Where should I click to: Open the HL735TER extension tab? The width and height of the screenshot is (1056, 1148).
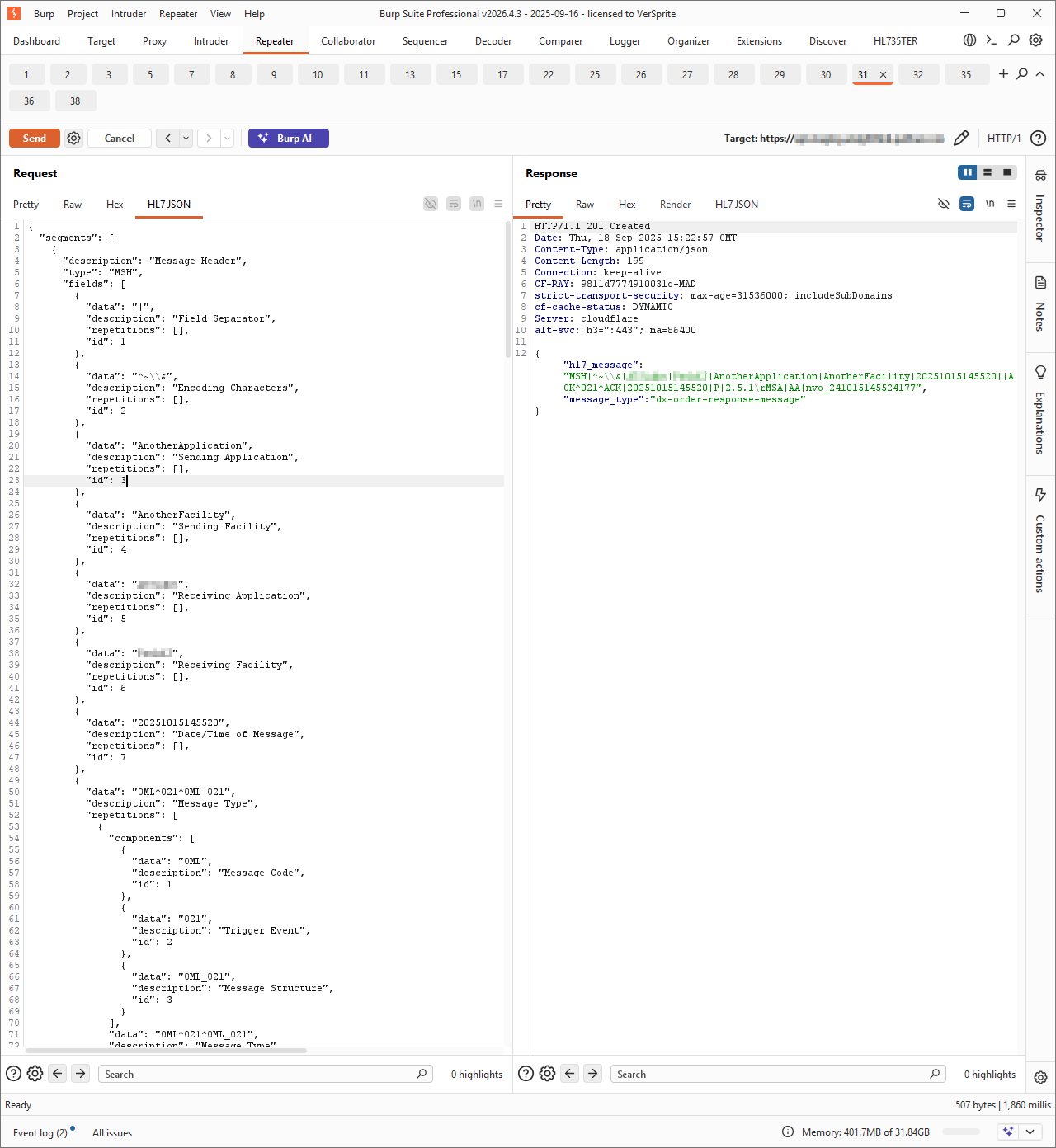(895, 41)
